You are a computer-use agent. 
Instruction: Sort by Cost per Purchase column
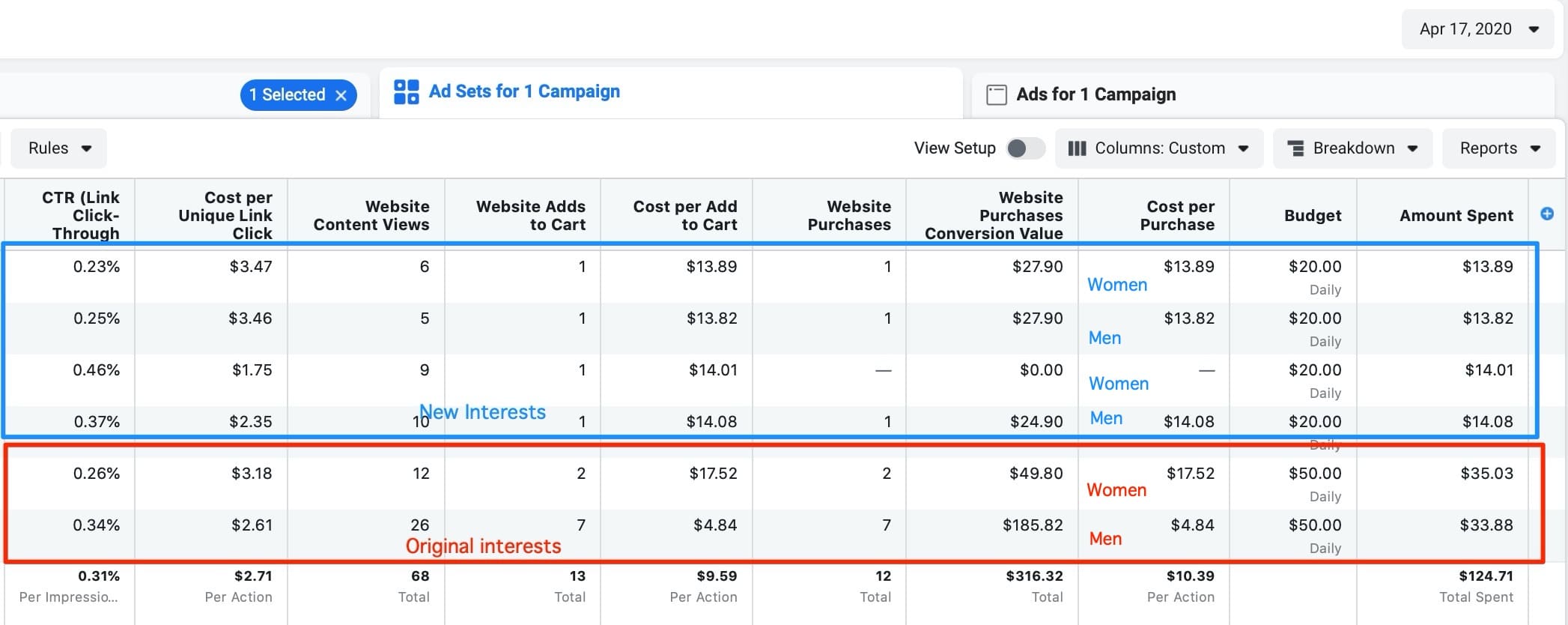pos(1176,216)
